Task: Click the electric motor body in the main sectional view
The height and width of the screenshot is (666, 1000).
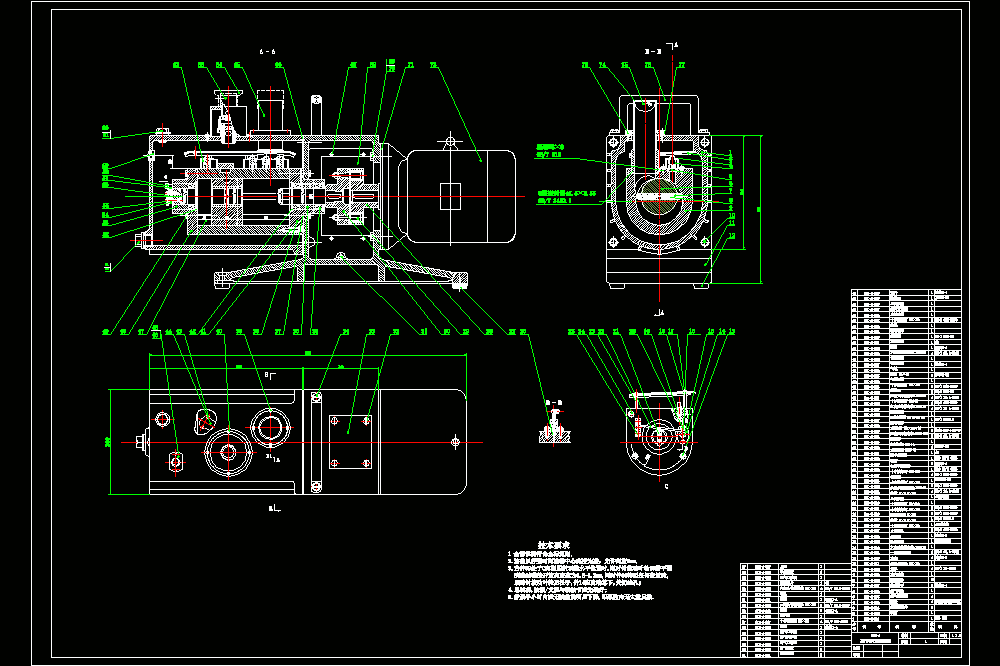Action: point(460,196)
